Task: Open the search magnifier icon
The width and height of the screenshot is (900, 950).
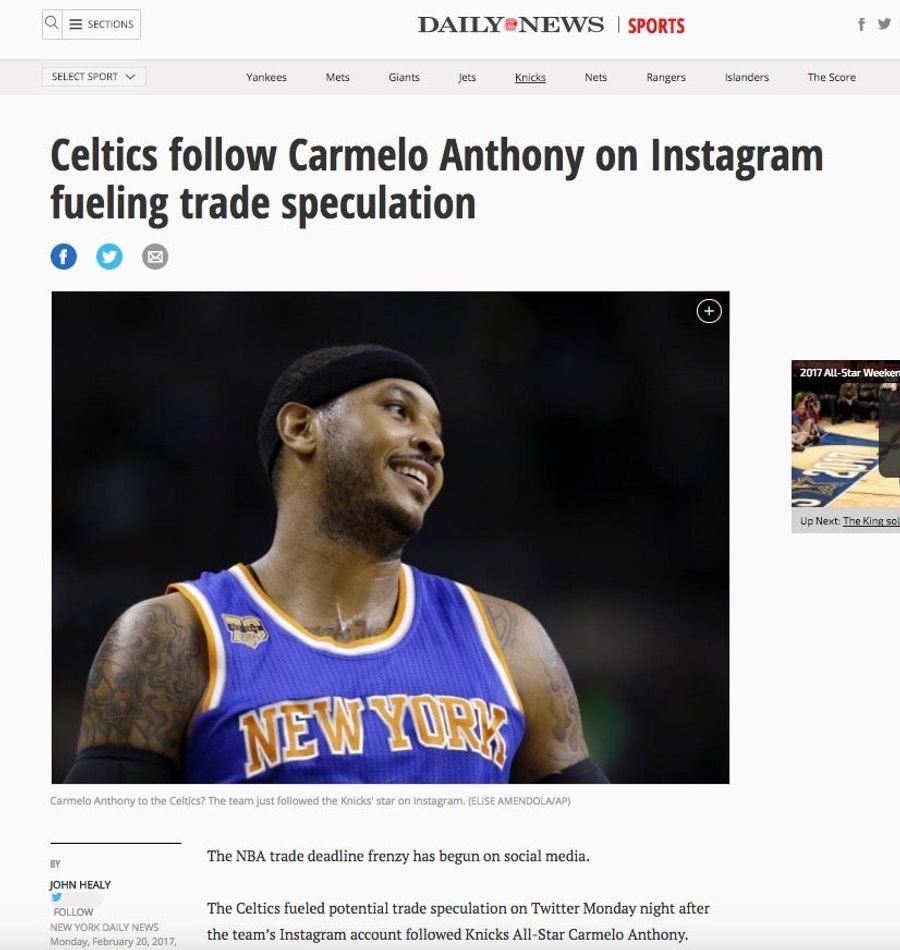Action: (x=52, y=24)
